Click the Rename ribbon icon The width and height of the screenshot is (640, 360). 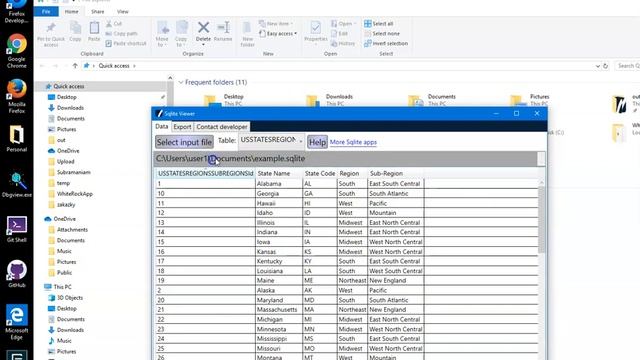(x=223, y=31)
